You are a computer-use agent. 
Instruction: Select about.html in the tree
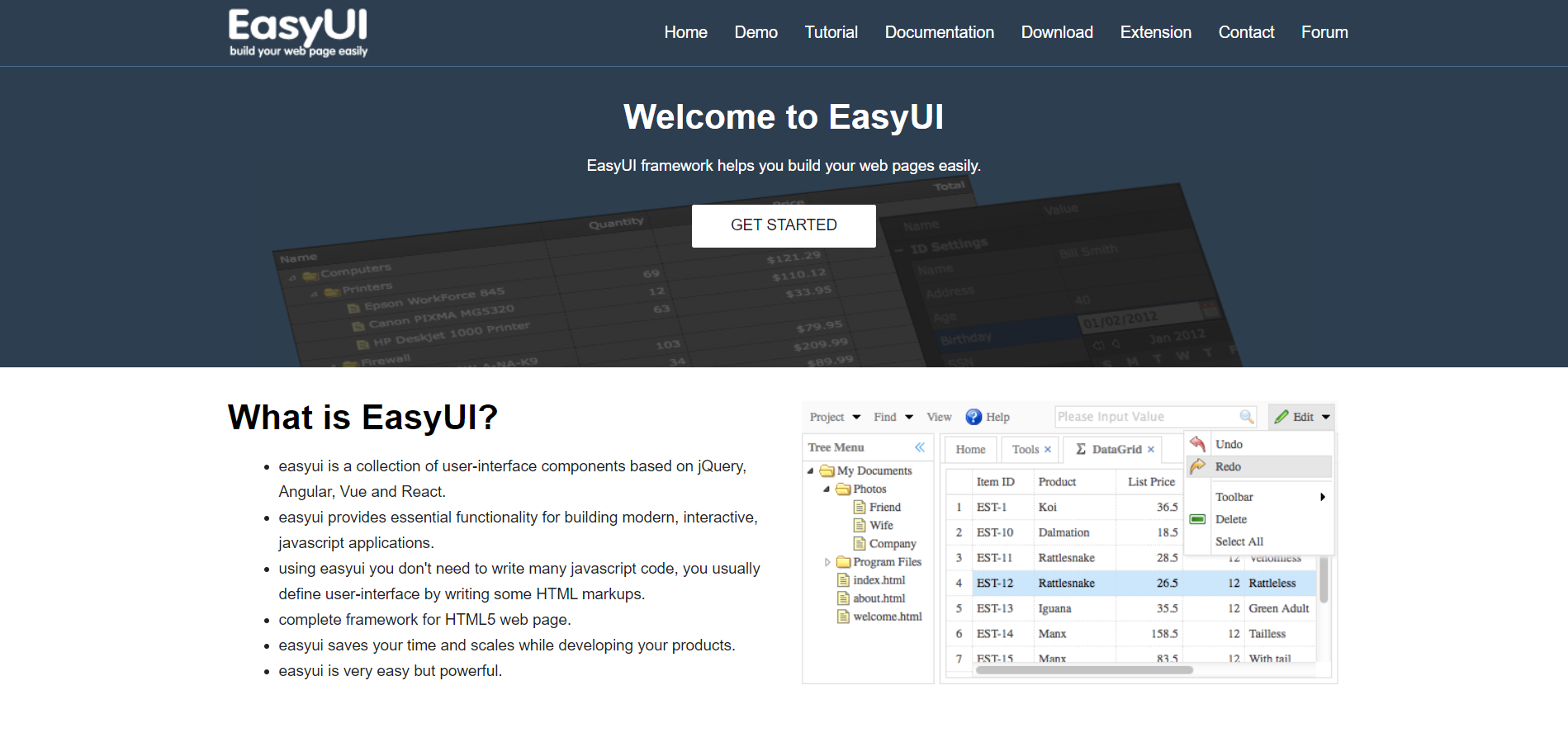click(879, 598)
